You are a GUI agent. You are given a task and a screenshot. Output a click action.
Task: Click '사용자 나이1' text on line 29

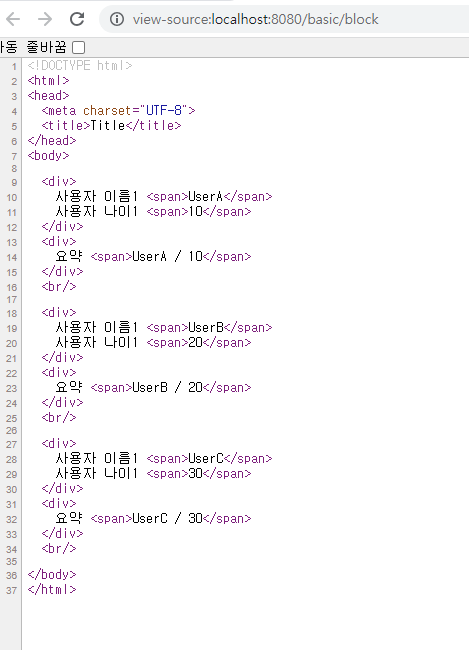[97, 473]
